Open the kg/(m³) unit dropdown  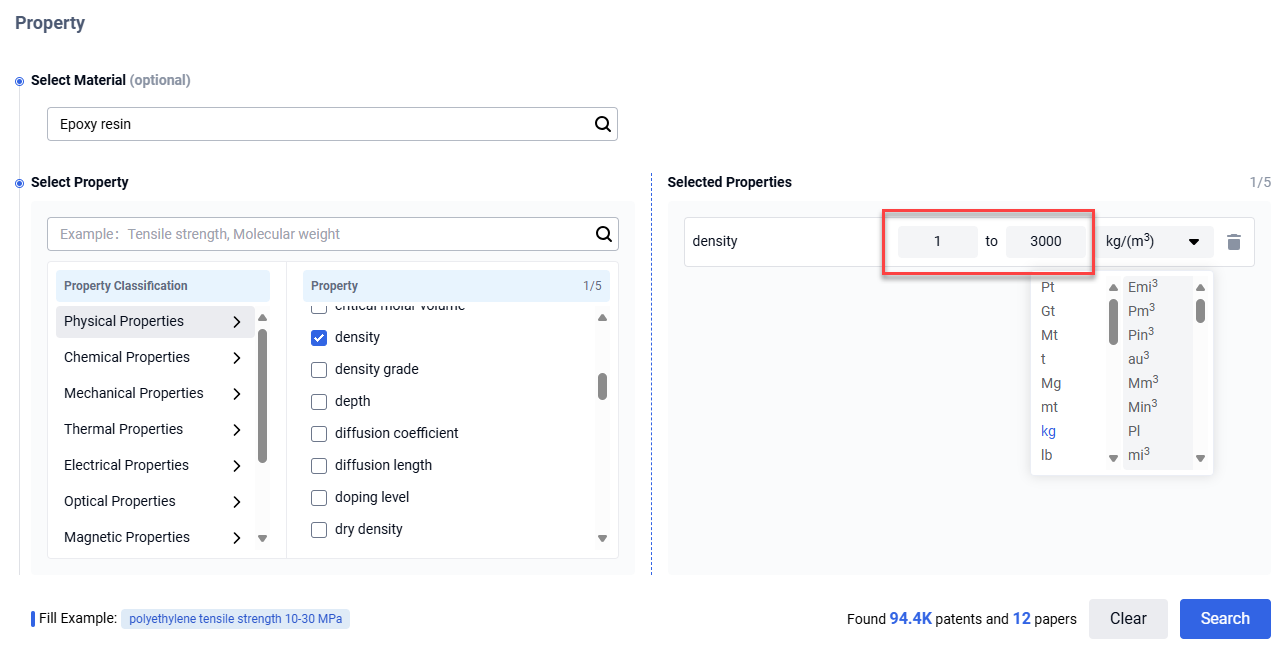coord(1154,242)
